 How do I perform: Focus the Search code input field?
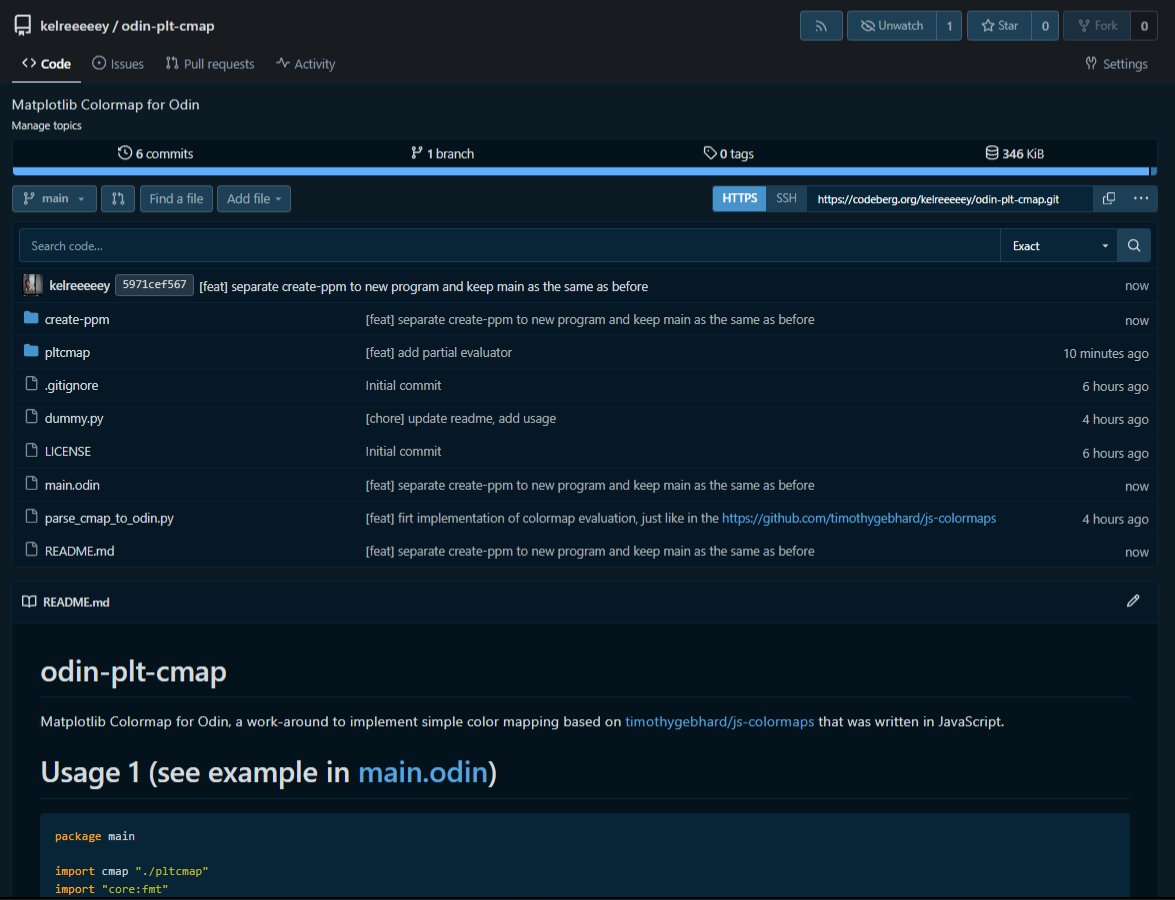[x=510, y=246]
